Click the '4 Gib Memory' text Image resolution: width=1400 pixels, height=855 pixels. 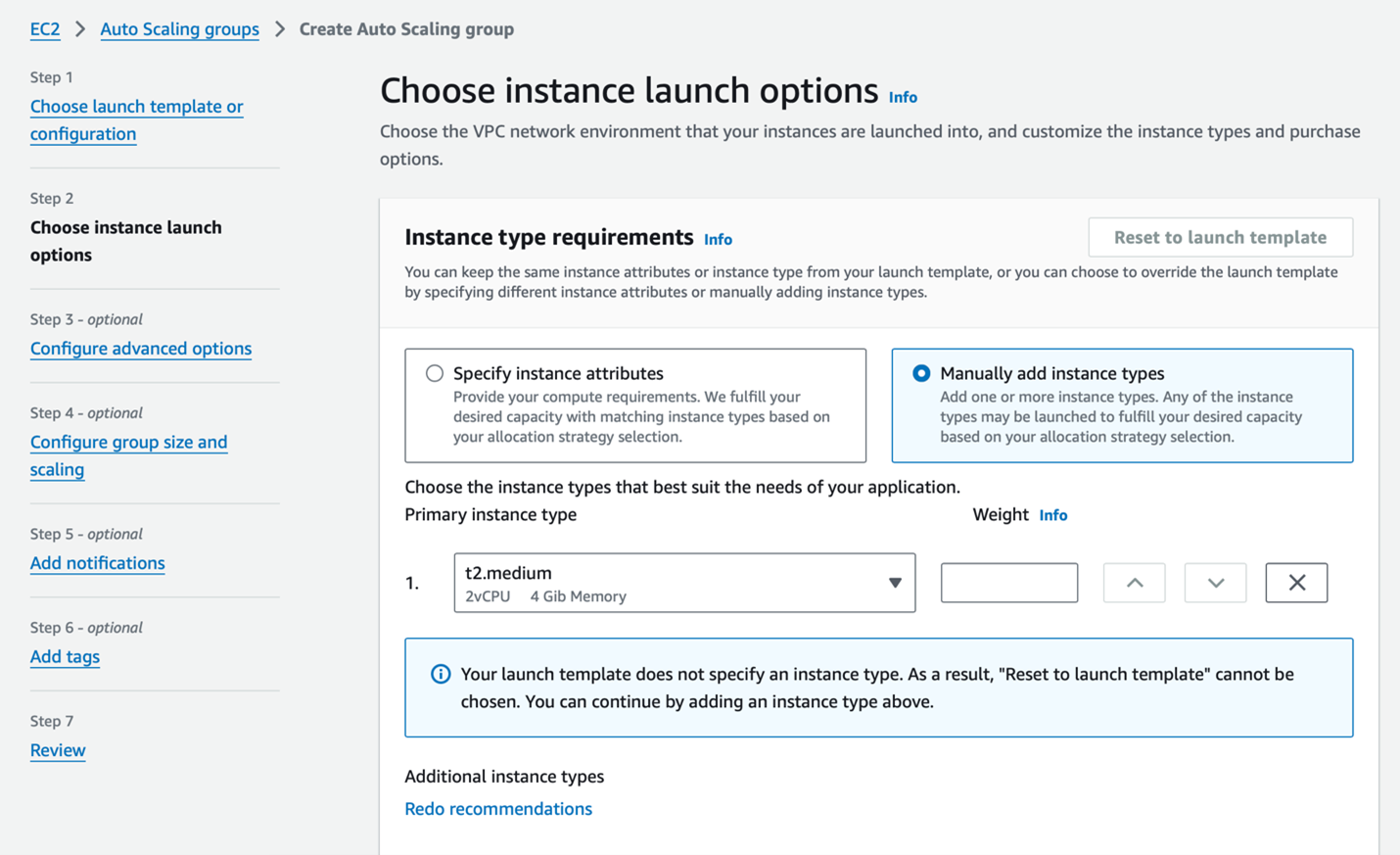(x=578, y=596)
